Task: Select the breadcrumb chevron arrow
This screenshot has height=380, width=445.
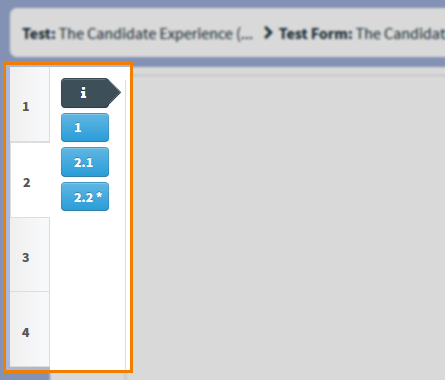Action: click(268, 33)
